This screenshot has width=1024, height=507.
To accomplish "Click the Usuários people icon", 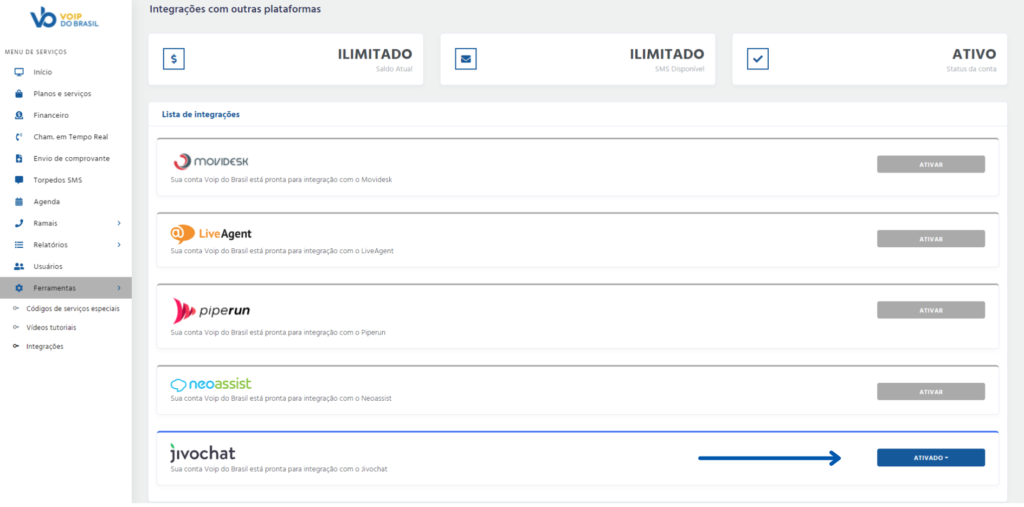I will tap(19, 266).
